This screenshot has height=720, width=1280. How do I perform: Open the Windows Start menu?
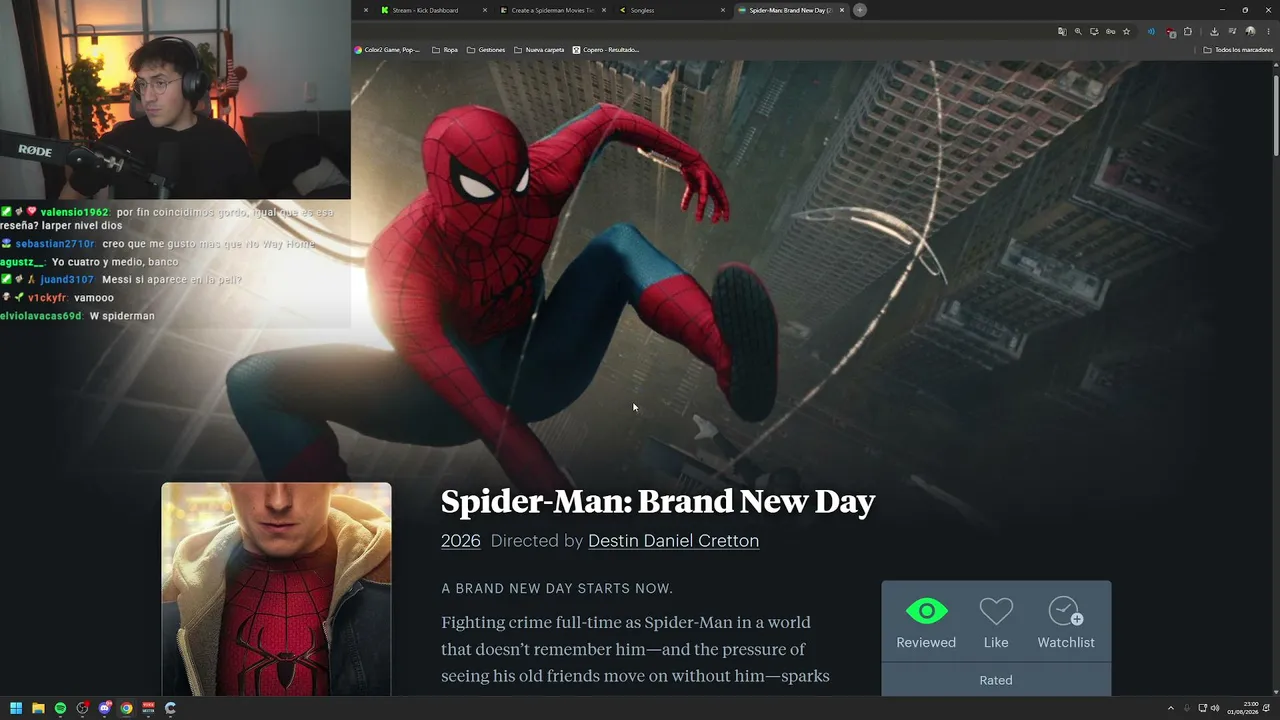pyautogui.click(x=16, y=708)
